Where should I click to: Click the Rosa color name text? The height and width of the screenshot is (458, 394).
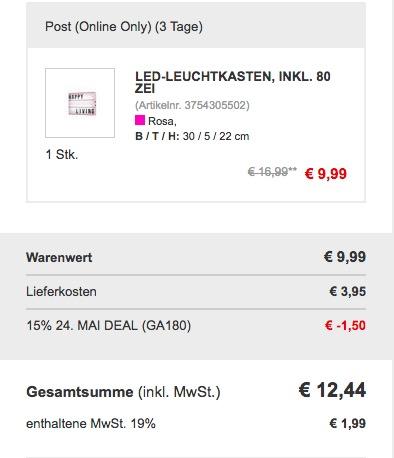pos(162,121)
